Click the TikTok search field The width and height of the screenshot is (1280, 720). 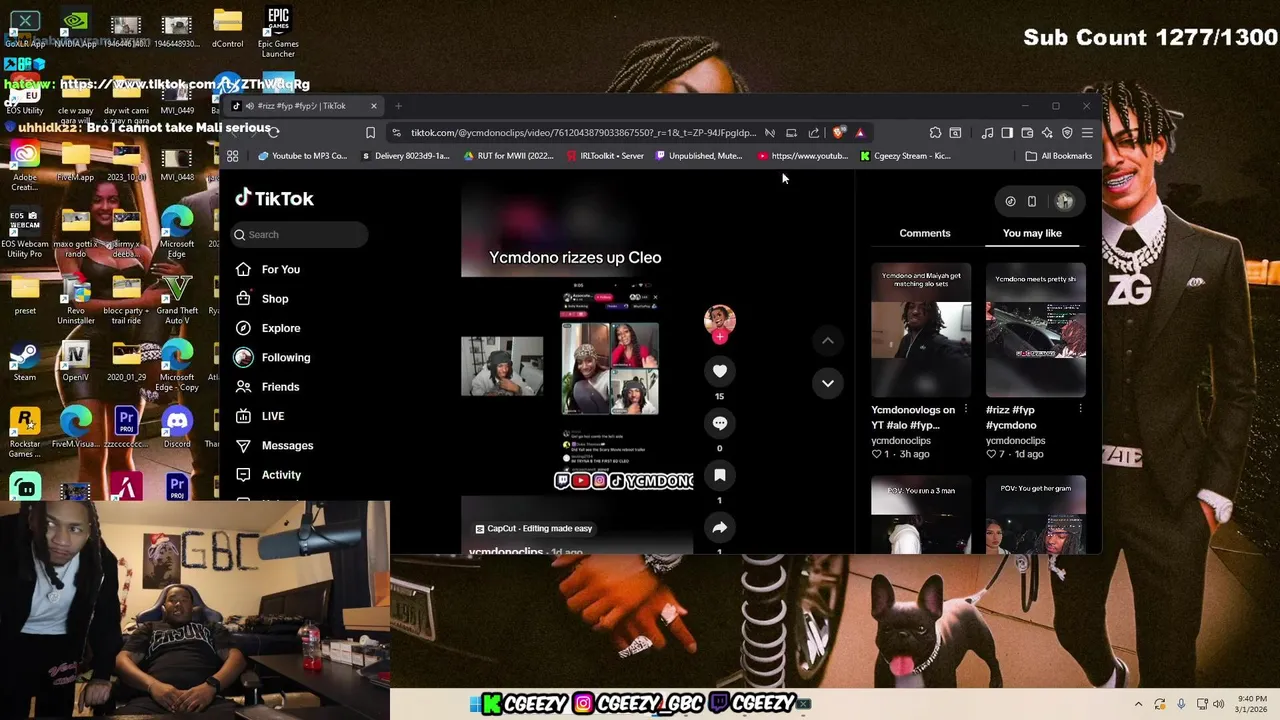pos(300,234)
